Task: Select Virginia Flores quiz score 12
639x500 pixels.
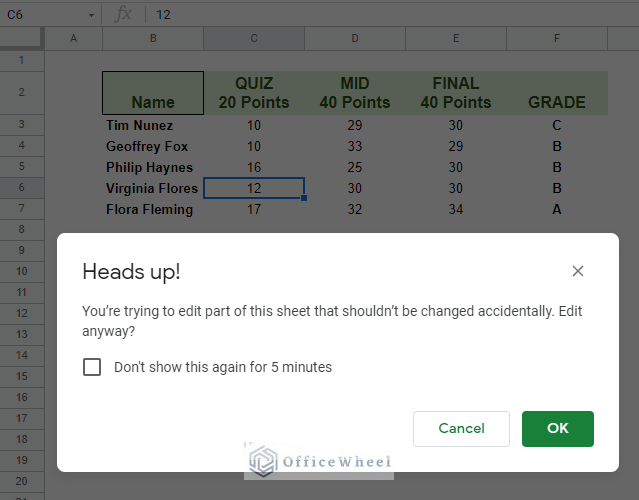Action: click(x=254, y=188)
